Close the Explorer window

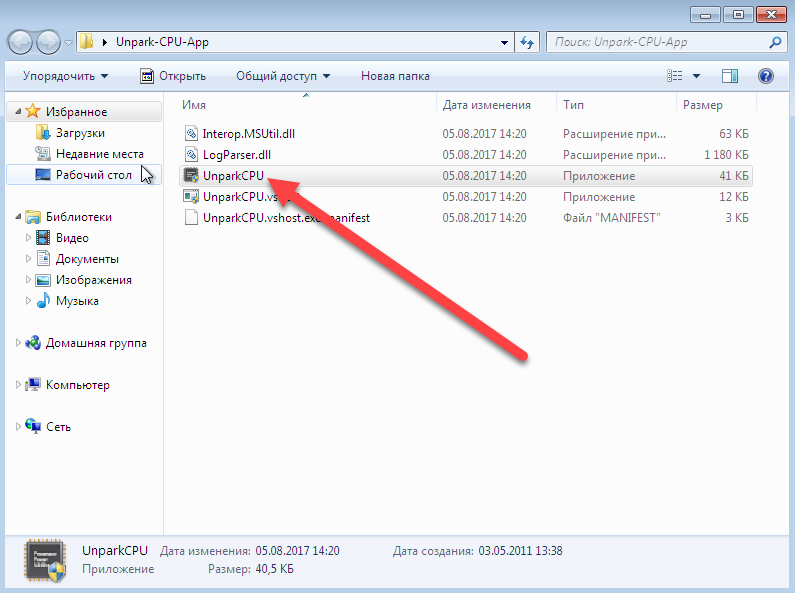771,15
